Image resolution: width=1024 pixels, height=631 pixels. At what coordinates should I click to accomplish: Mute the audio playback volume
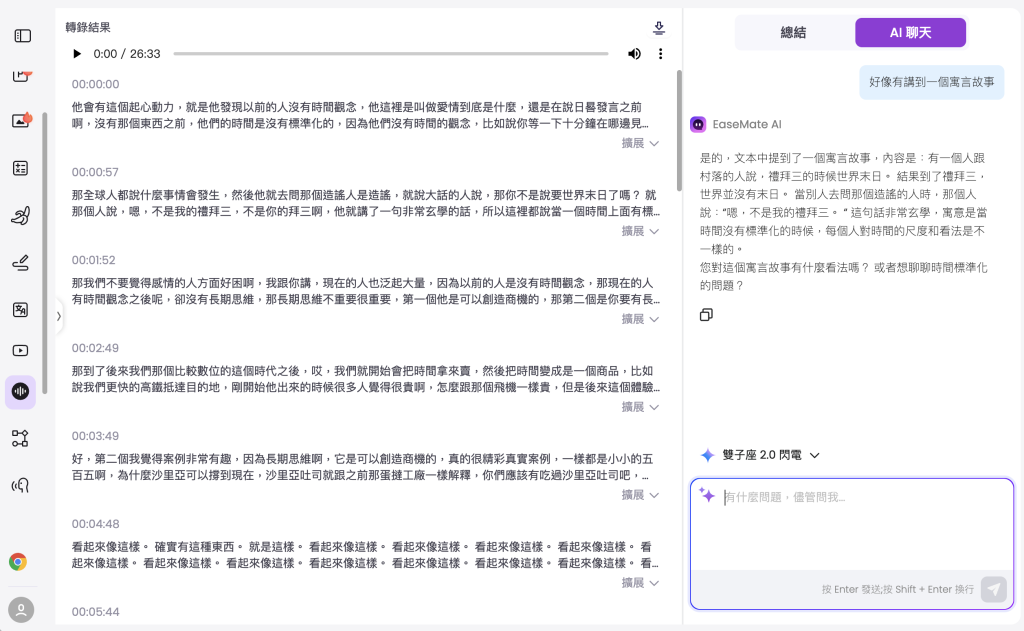pos(632,54)
